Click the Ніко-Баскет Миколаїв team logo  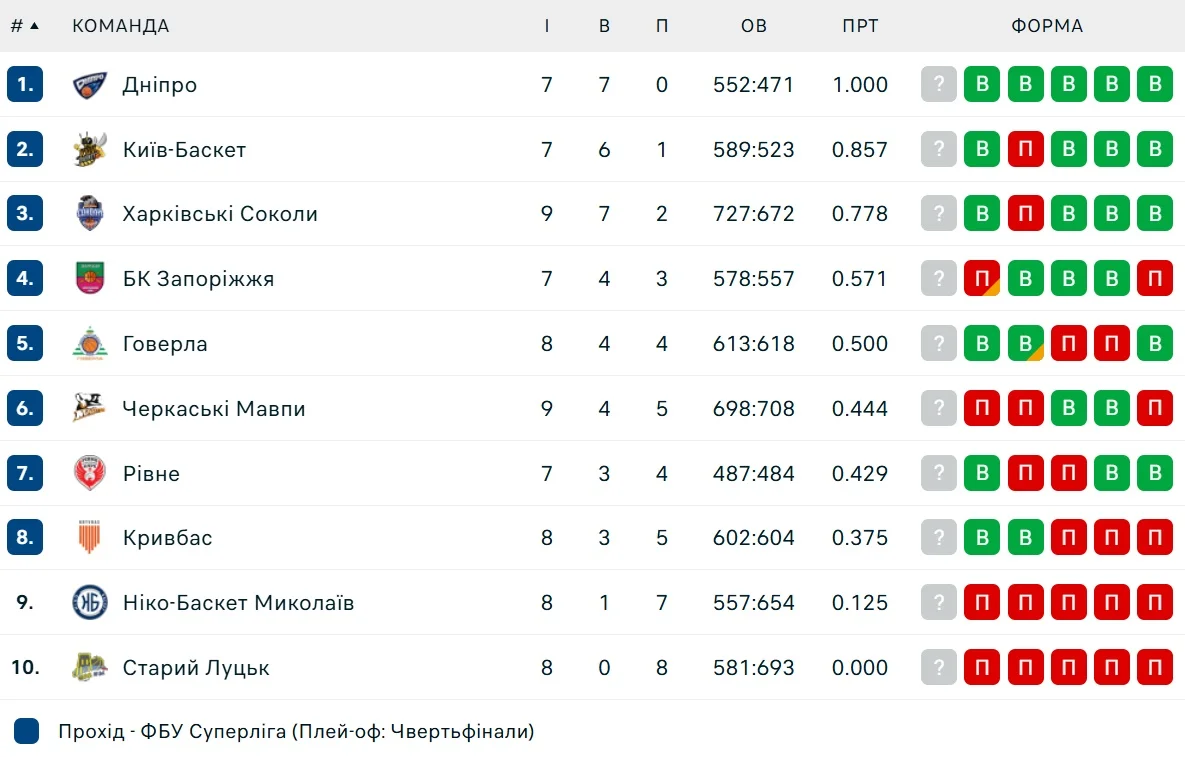[90, 603]
